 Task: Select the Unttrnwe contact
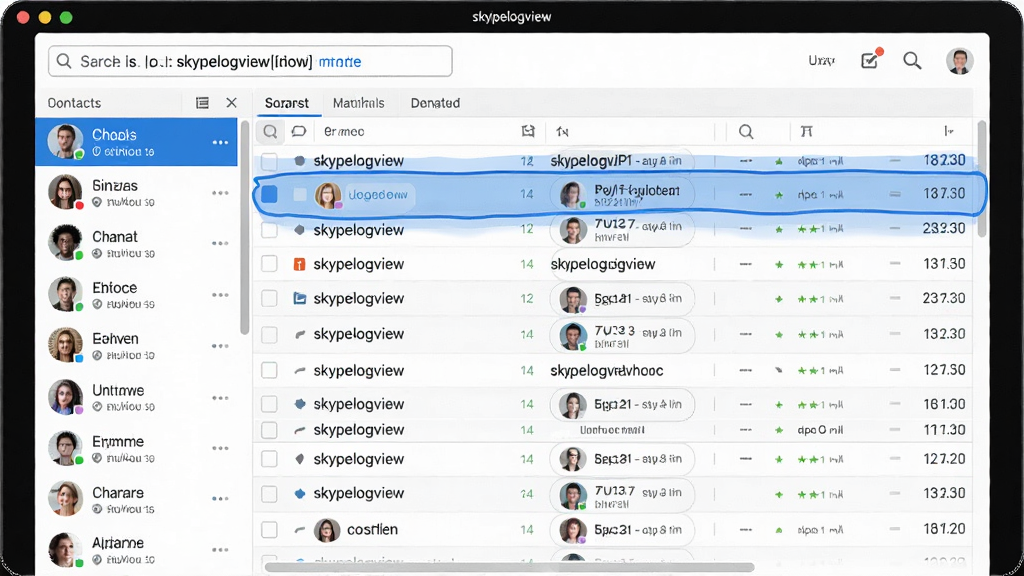click(x=136, y=397)
